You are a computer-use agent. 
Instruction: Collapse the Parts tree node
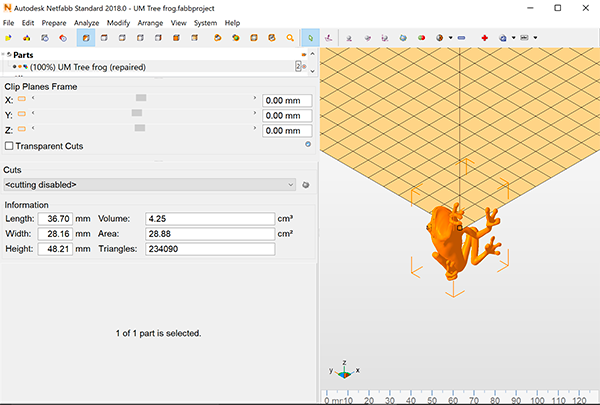3,54
